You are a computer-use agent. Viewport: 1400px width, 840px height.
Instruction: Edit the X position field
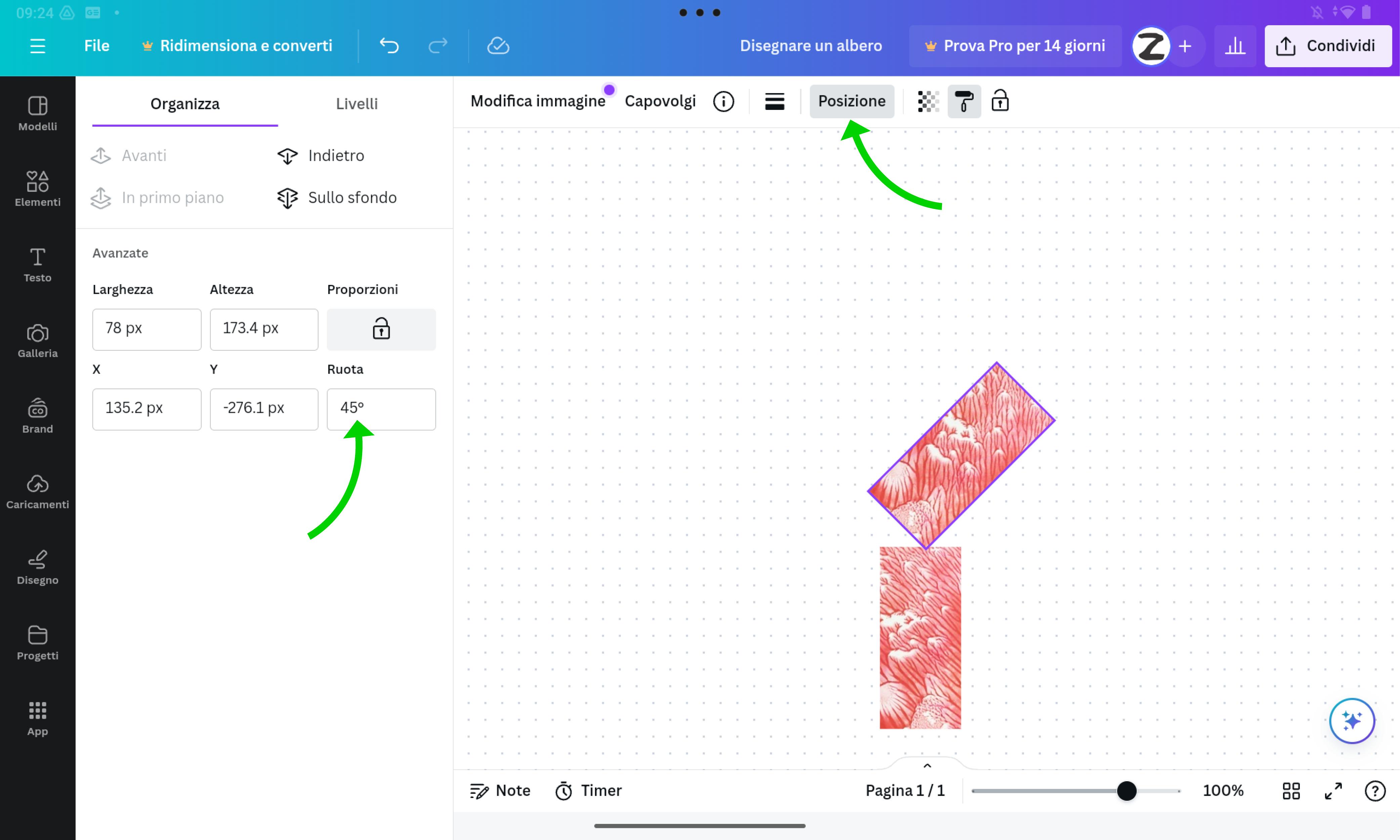point(146,409)
